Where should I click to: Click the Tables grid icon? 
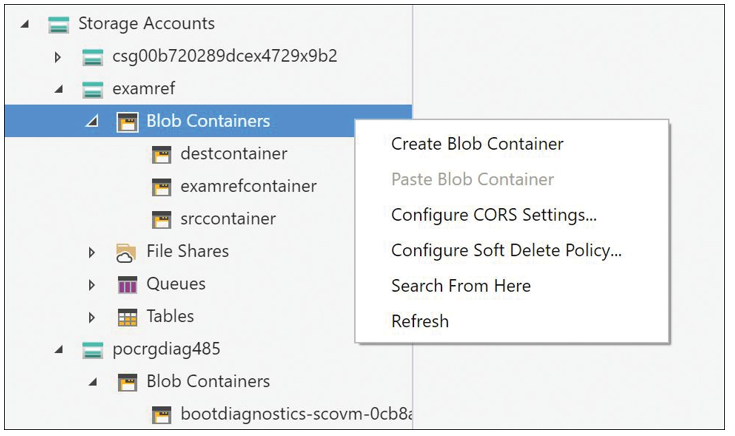click(x=127, y=317)
